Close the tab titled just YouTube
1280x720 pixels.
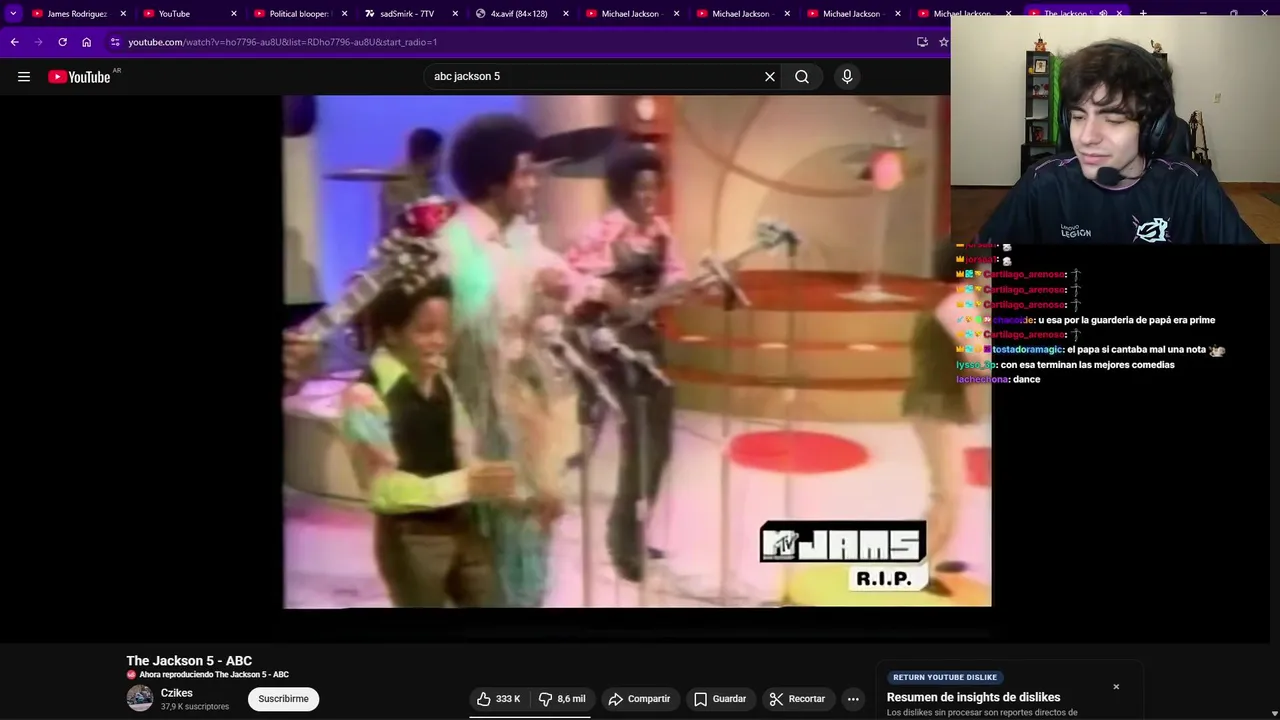234,14
